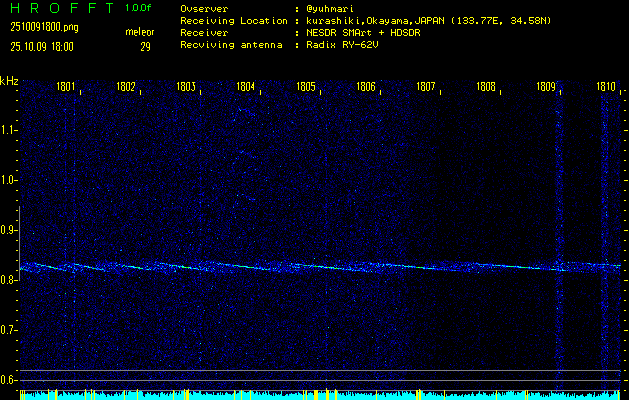Select the 25.10.09 18:00 timestamp
Image resolution: width=629 pixels, height=400 pixels.
point(41,46)
